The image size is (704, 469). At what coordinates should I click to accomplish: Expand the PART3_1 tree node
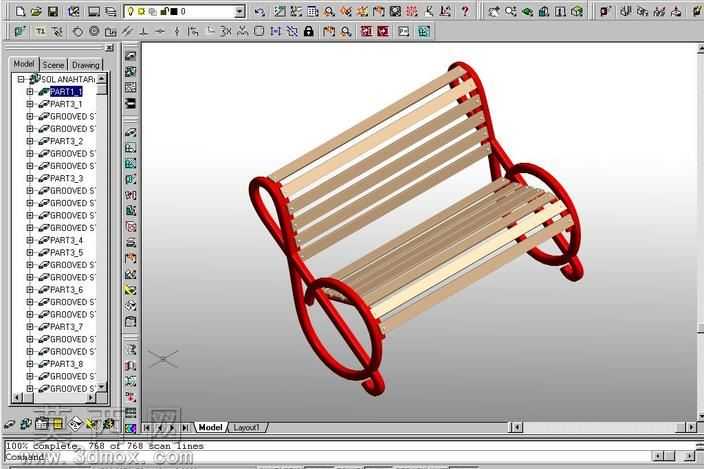coord(30,104)
